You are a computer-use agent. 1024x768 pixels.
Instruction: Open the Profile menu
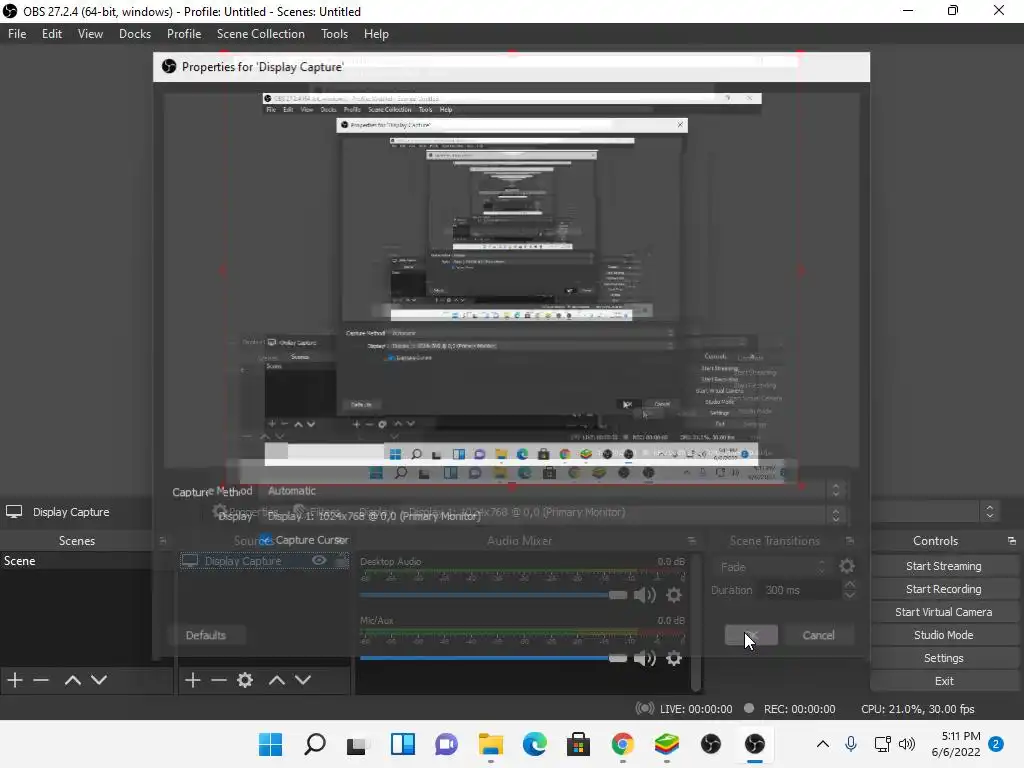click(x=184, y=34)
